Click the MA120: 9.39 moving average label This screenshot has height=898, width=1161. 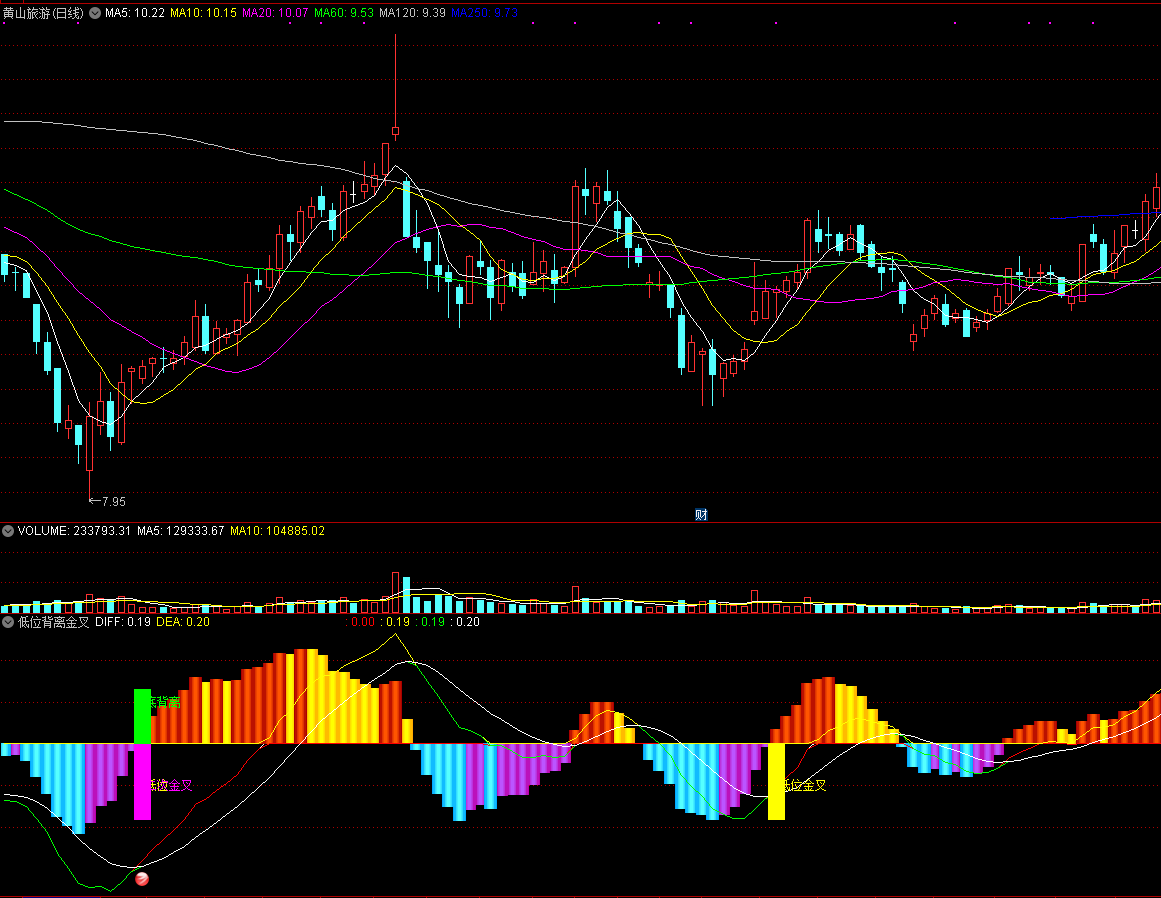412,13
